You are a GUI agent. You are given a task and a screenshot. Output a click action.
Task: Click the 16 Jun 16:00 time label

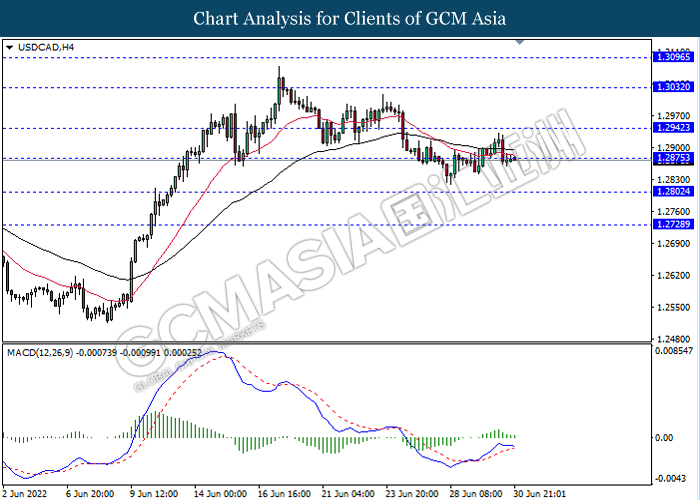coord(284,494)
